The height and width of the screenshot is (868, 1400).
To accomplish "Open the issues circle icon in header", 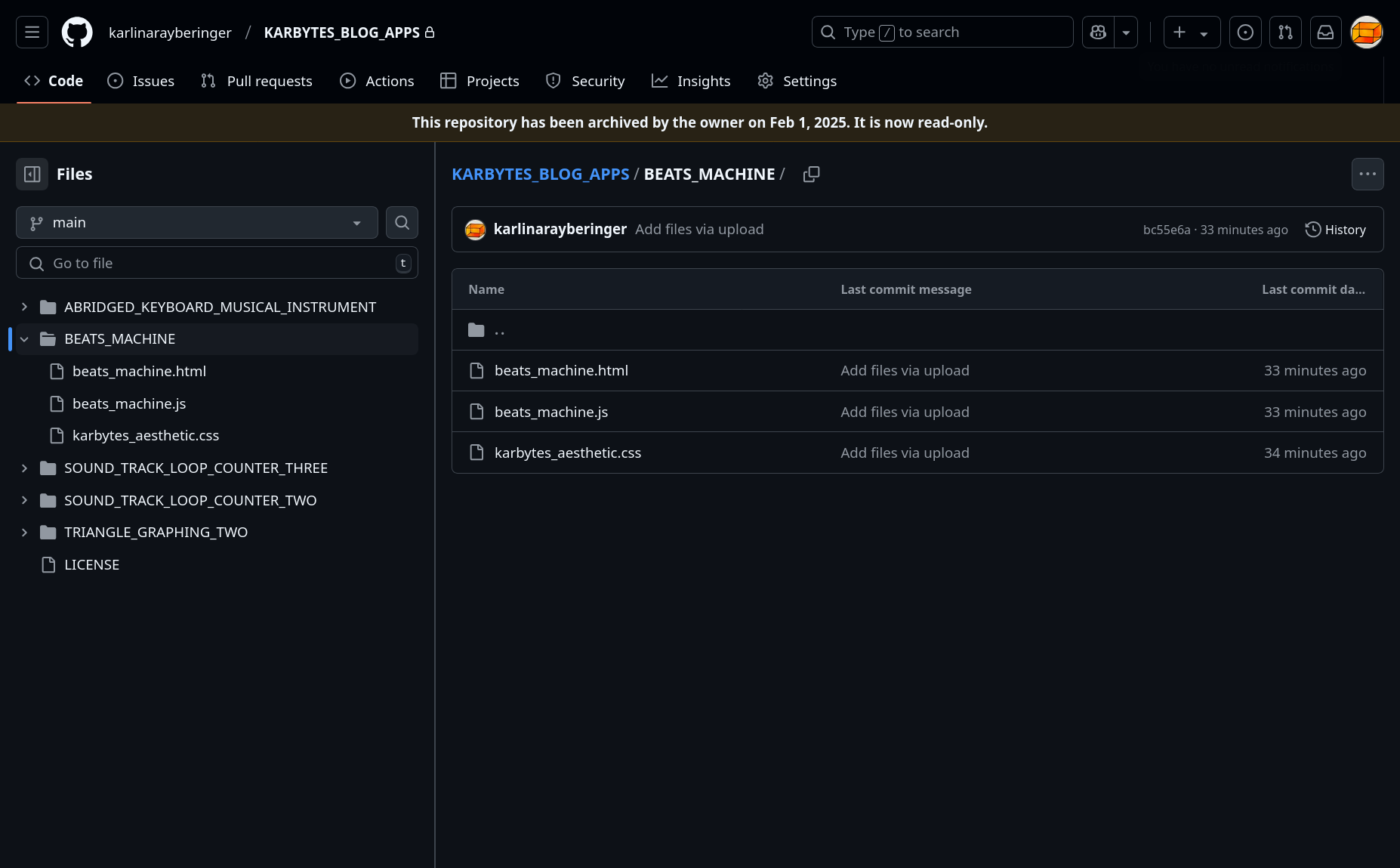I will (x=1245, y=32).
